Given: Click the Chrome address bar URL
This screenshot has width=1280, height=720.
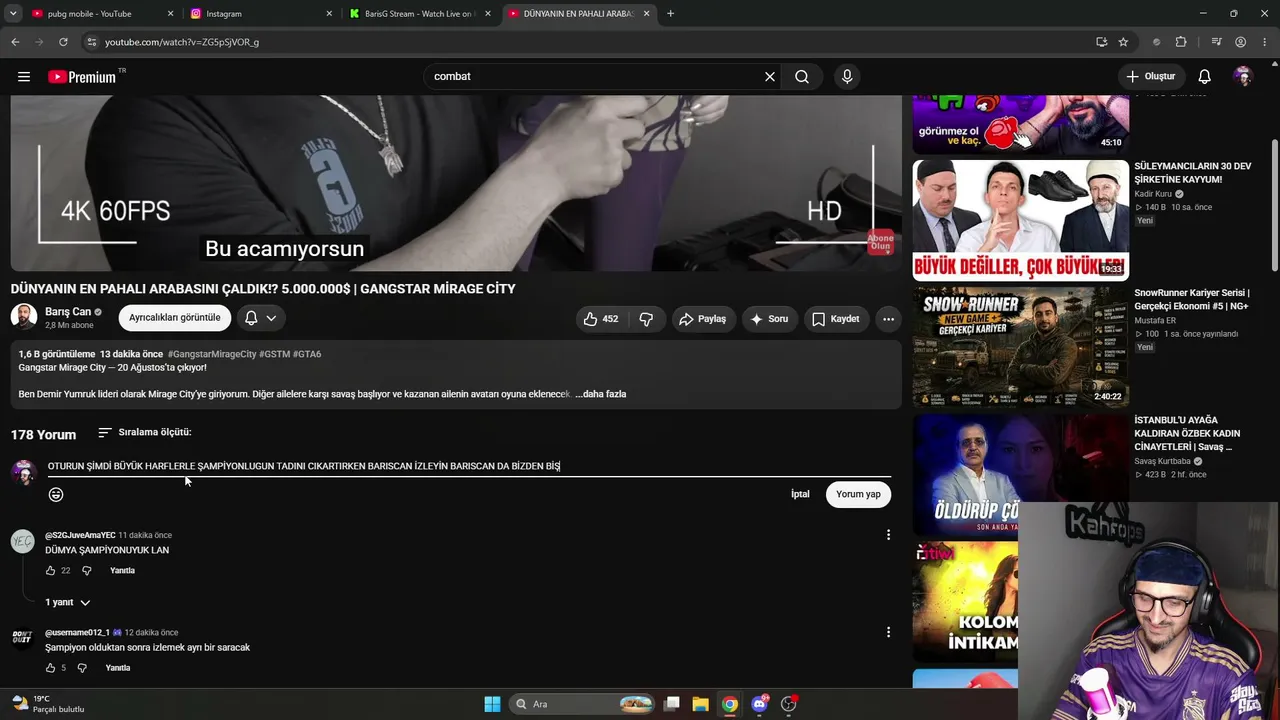Looking at the screenshot, I should pyautogui.click(x=182, y=42).
